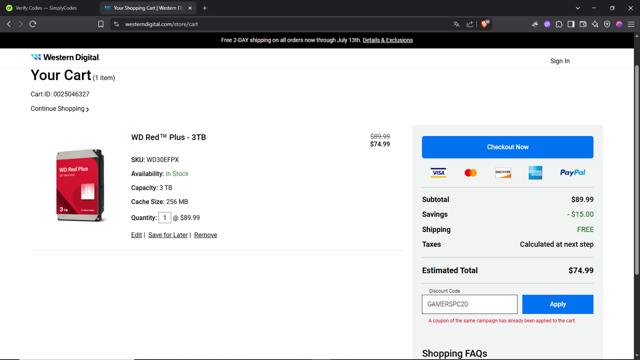Click the Western Digital logo
This screenshot has height=360, width=640.
pos(65,57)
